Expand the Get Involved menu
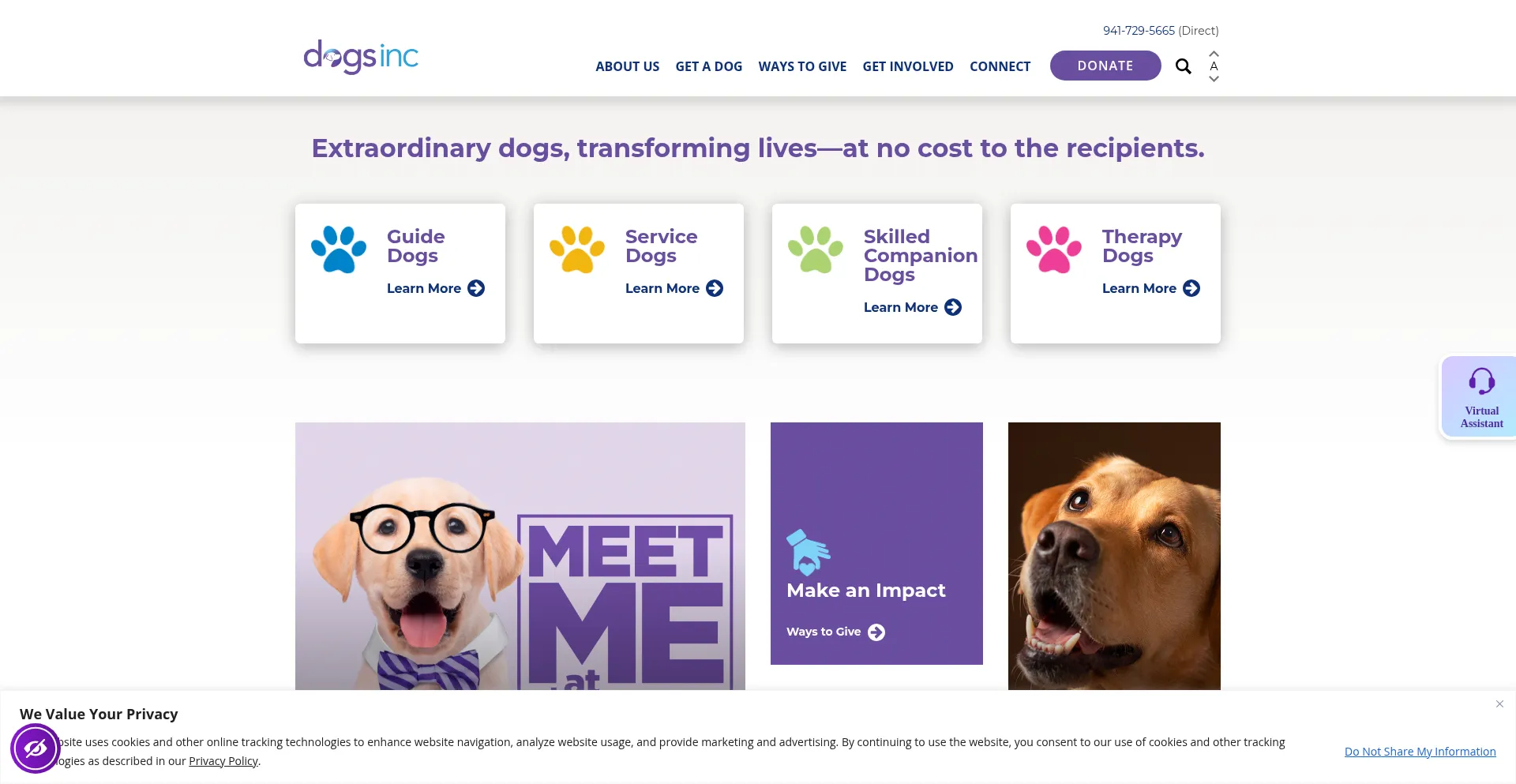1516x784 pixels. point(907,66)
